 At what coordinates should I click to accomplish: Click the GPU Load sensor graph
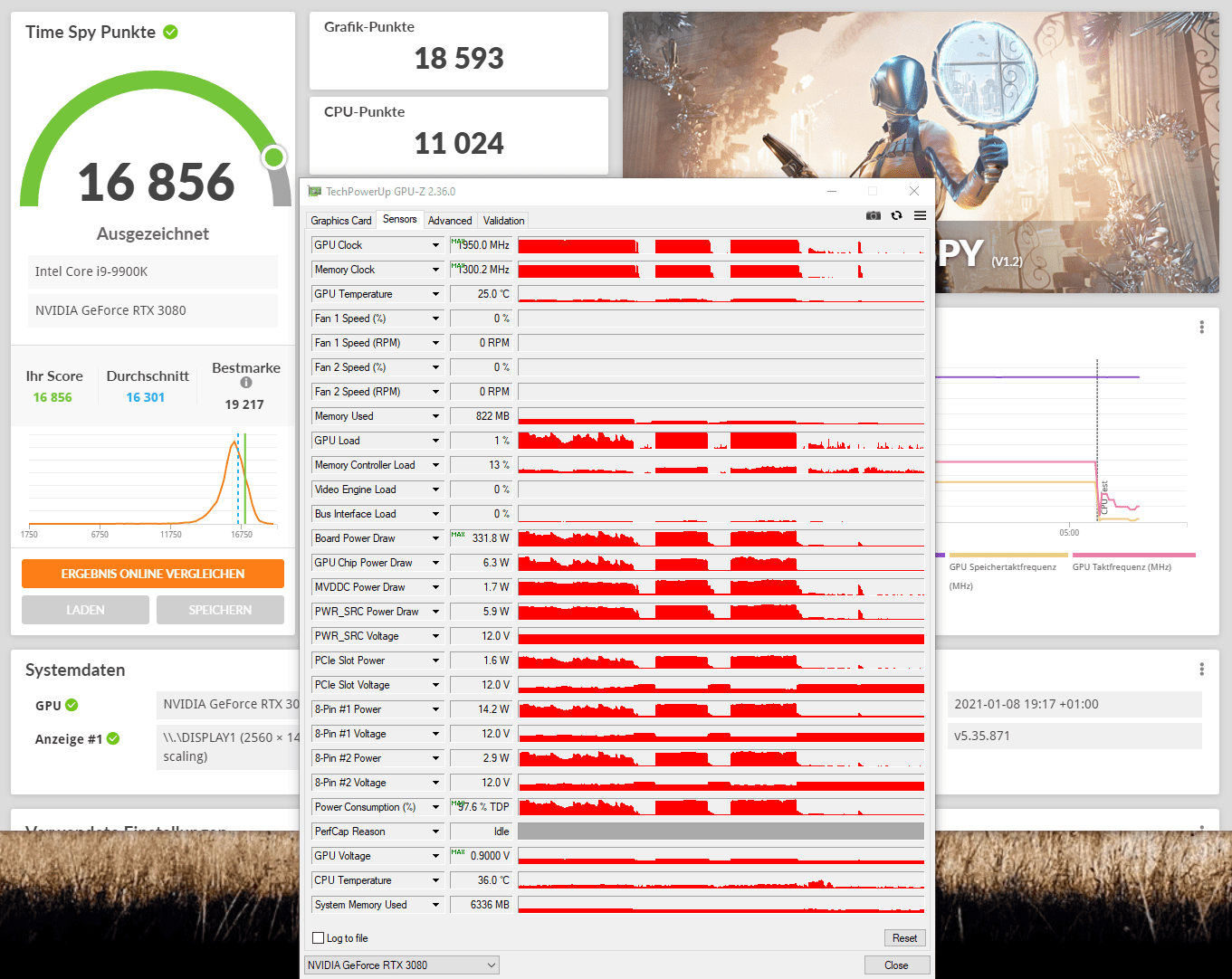[x=721, y=441]
